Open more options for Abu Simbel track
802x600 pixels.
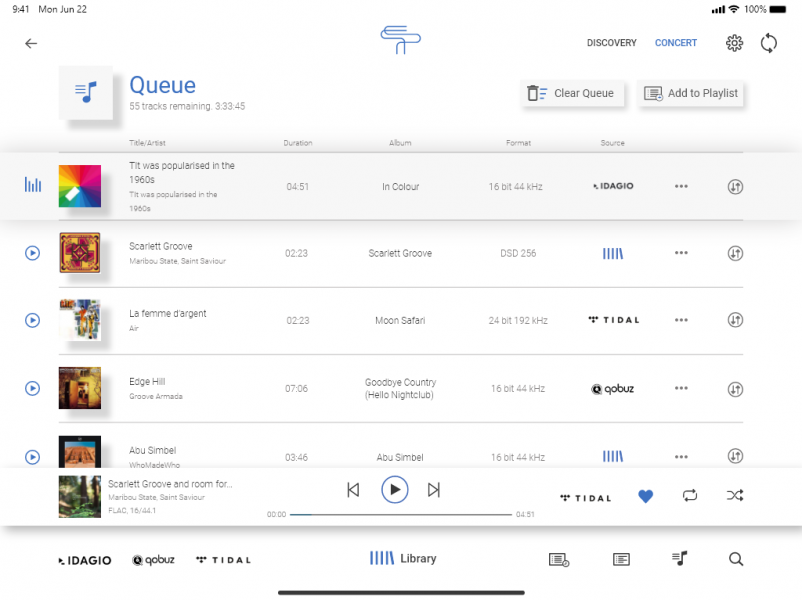(x=681, y=456)
